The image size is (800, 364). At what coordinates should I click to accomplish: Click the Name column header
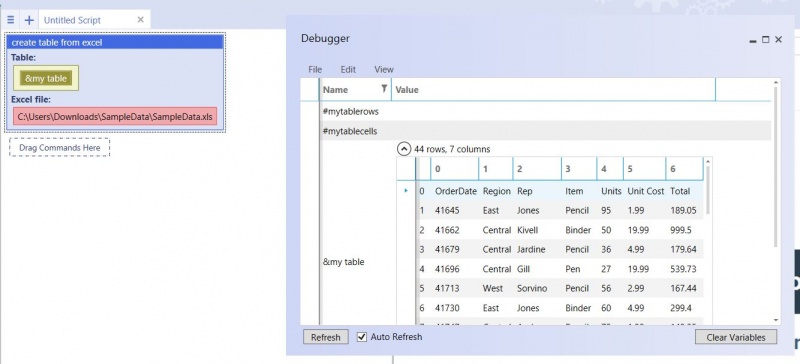click(x=355, y=89)
